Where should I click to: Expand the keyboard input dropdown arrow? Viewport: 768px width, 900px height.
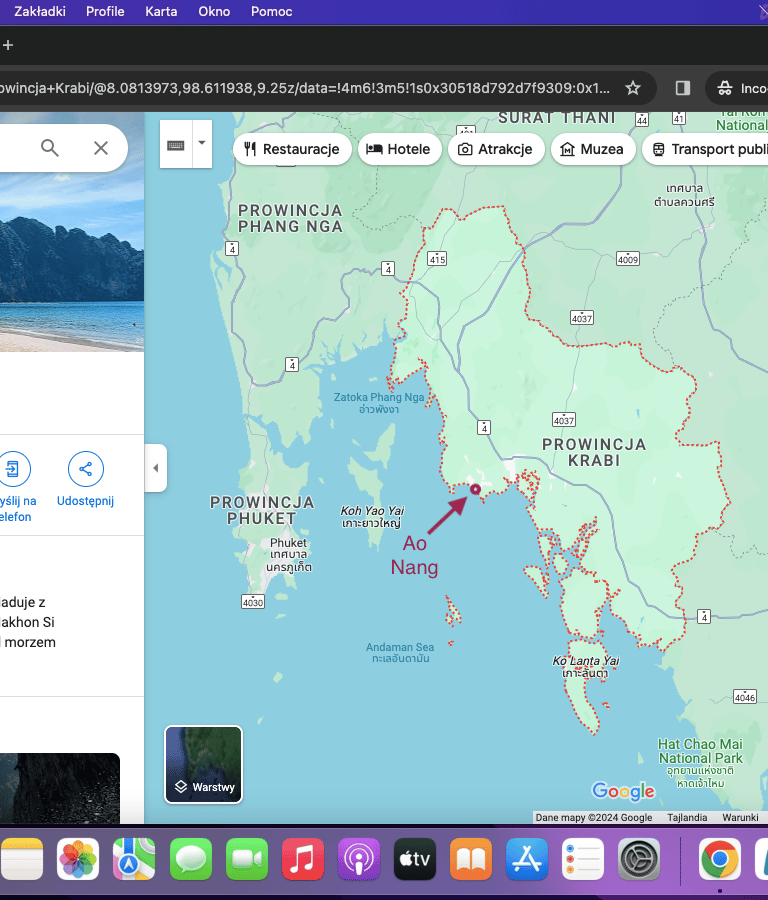tap(202, 144)
